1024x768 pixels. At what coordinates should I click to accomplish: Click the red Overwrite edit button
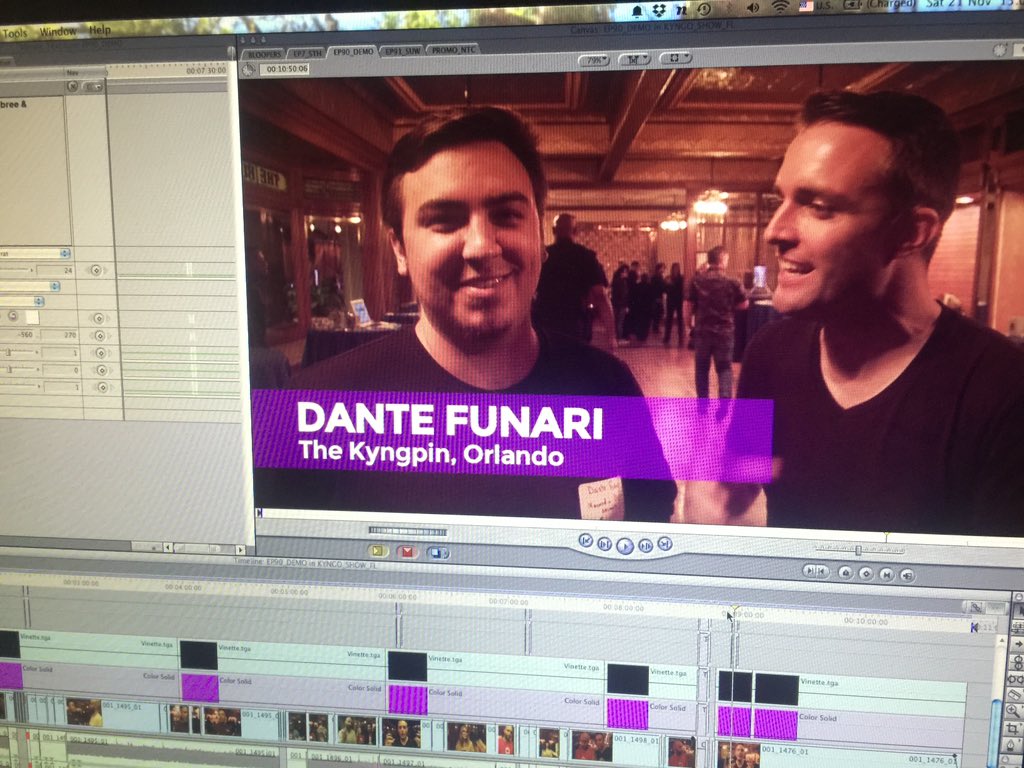(x=408, y=552)
